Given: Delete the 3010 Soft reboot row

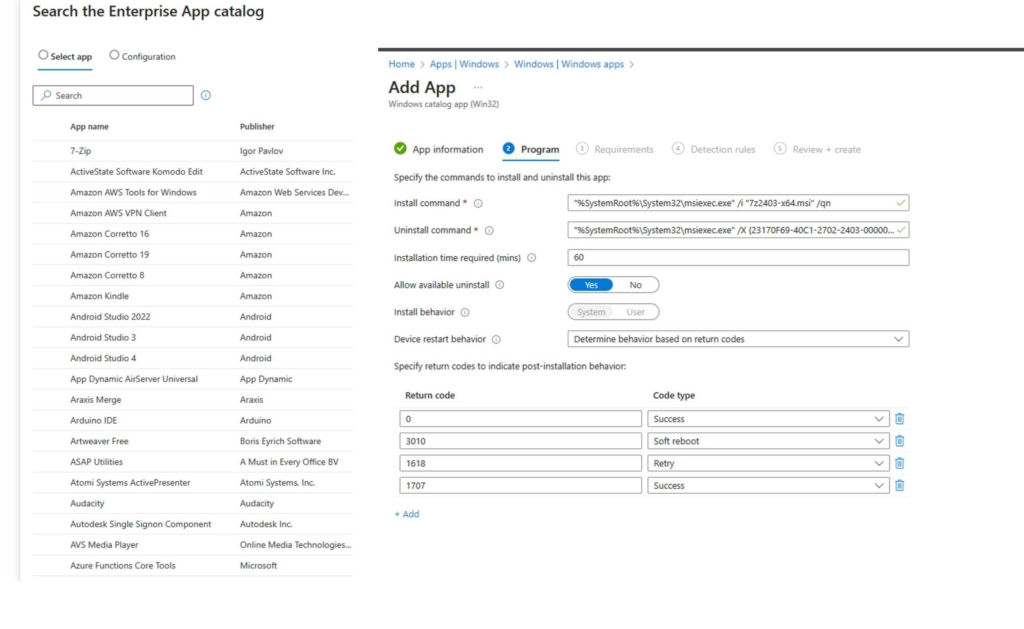Looking at the screenshot, I should pyautogui.click(x=899, y=441).
